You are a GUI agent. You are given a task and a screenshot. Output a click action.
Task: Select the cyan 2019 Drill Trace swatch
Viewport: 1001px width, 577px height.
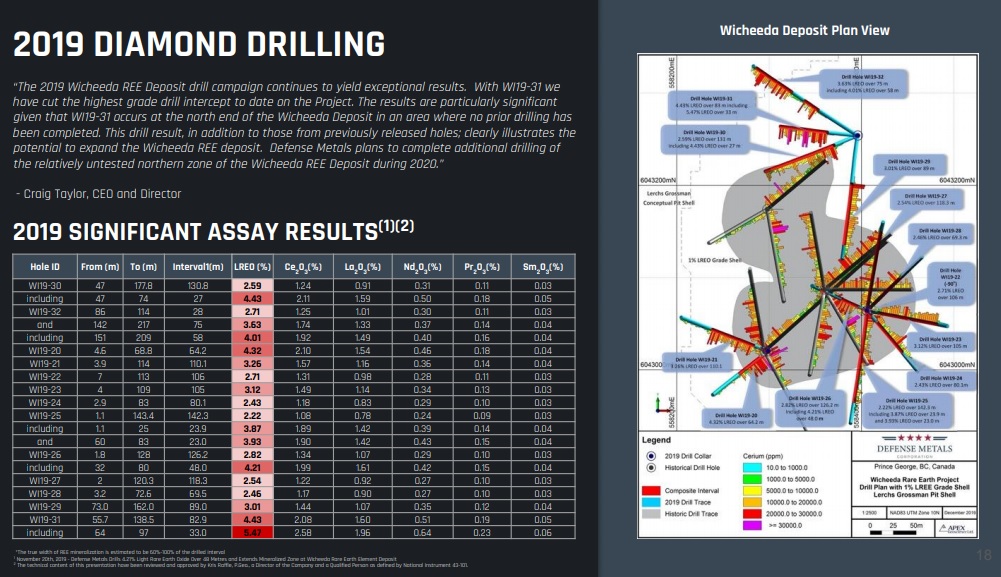pos(651,502)
